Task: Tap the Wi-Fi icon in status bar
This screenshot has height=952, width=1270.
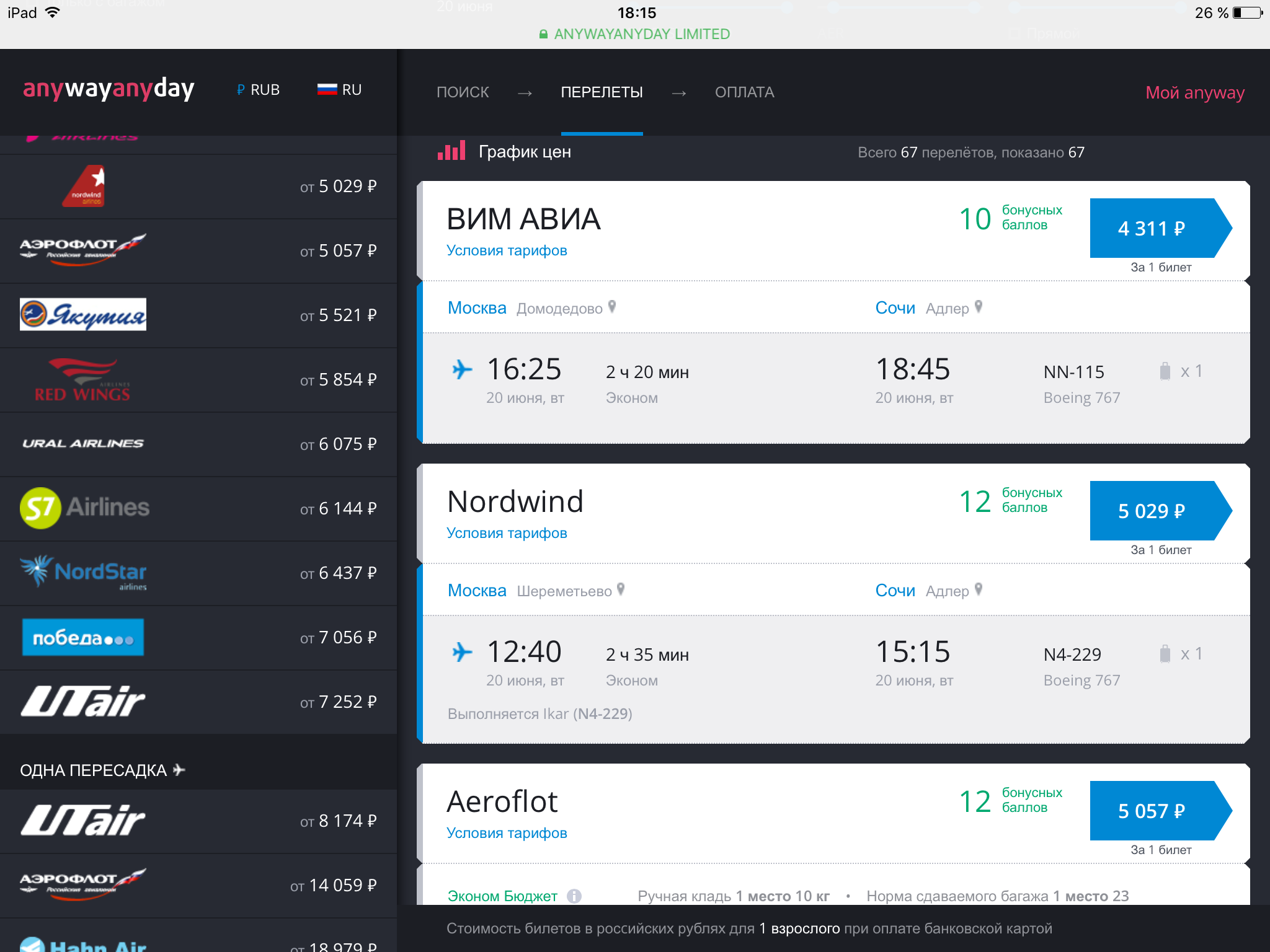Action: pos(53,12)
